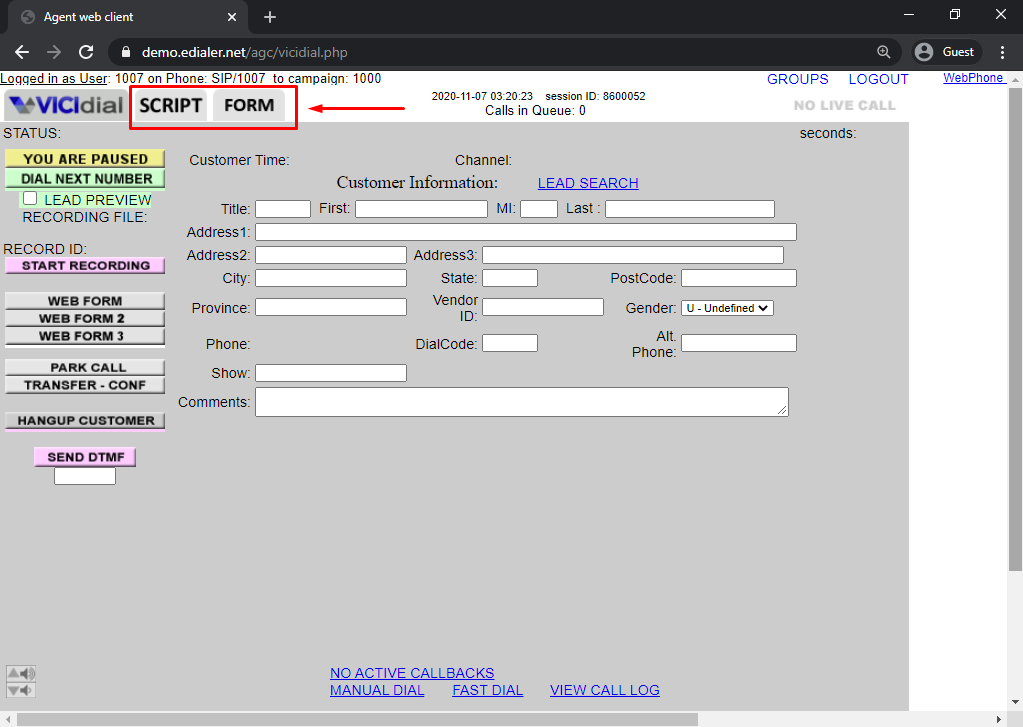Screen dimensions: 1023x727
Task: Click the site lock icon in address bar
Action: point(127,52)
